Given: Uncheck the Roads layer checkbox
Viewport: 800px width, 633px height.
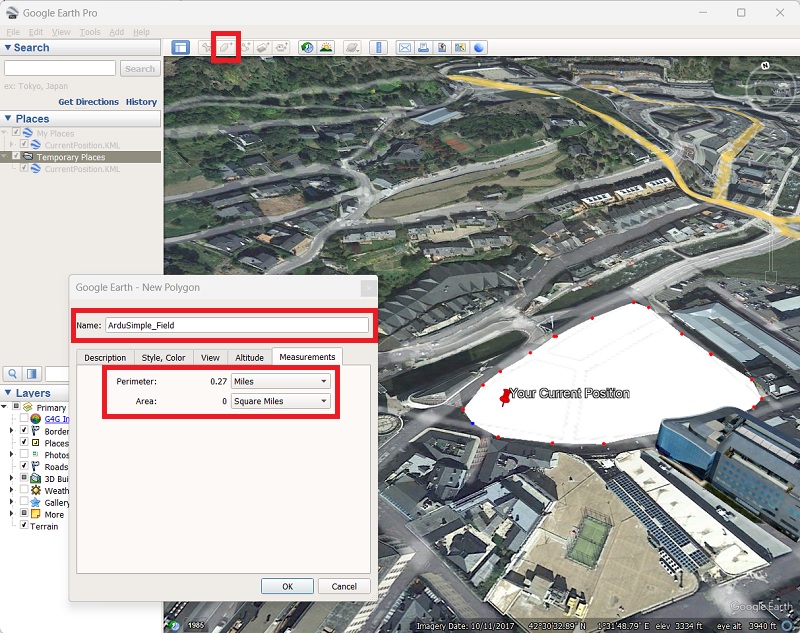Looking at the screenshot, I should click(25, 467).
